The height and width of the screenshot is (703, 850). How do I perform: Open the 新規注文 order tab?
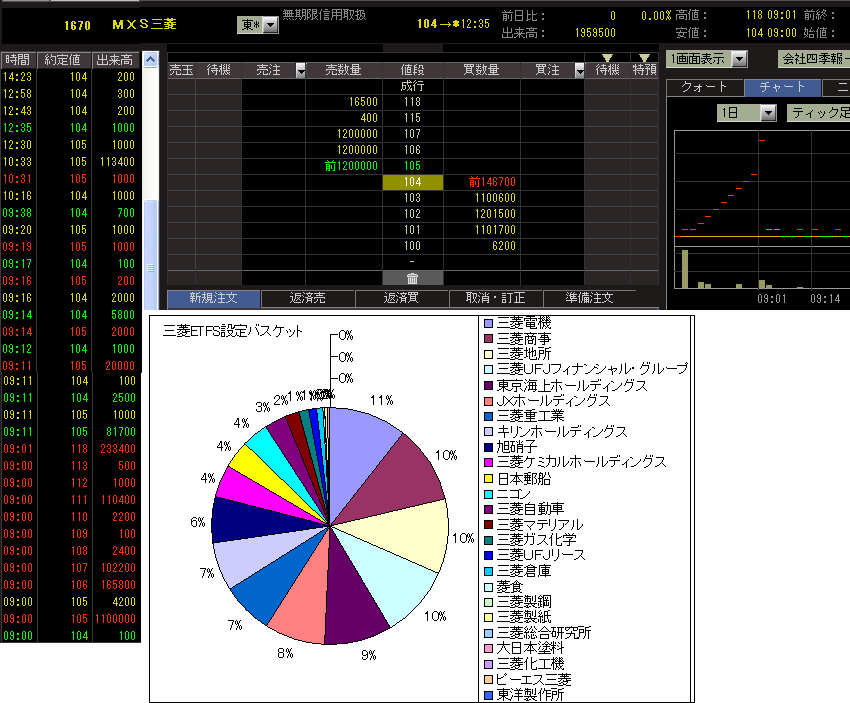[x=212, y=298]
